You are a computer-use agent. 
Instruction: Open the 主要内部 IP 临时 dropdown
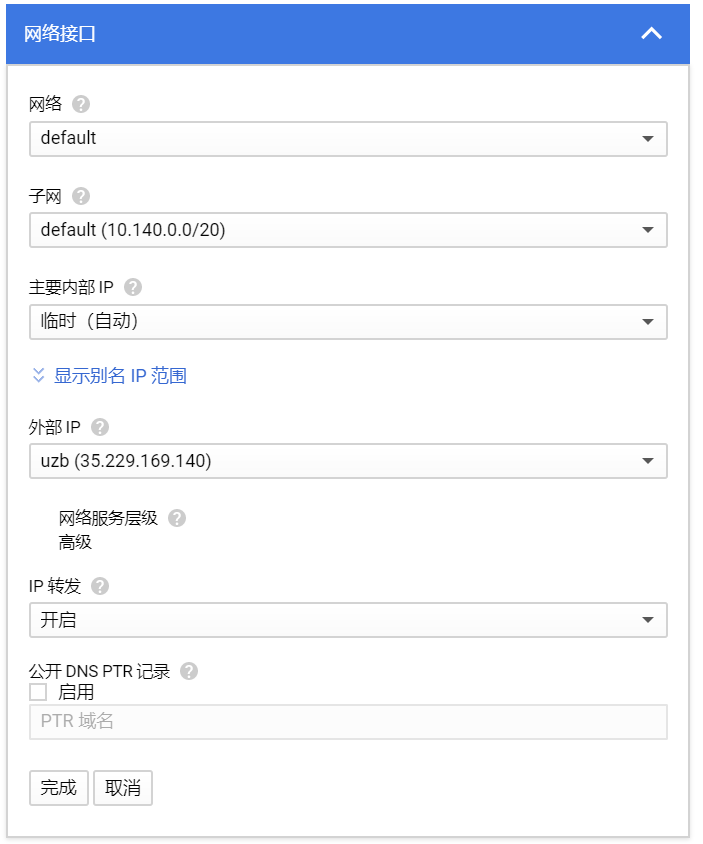[x=348, y=322]
